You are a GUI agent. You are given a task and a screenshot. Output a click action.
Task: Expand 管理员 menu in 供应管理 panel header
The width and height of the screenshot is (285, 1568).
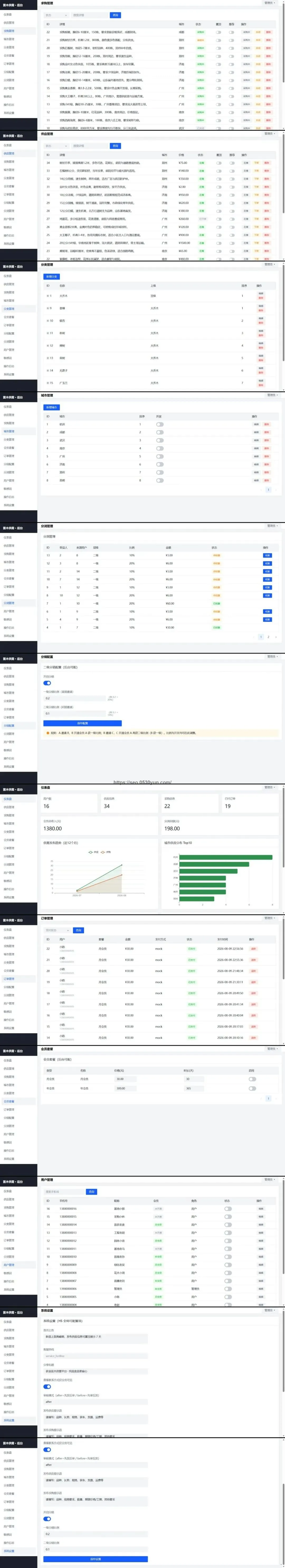pyautogui.click(x=269, y=134)
